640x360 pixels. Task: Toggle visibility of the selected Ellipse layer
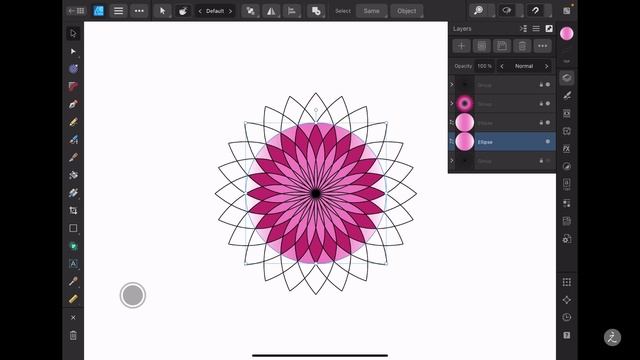click(548, 142)
